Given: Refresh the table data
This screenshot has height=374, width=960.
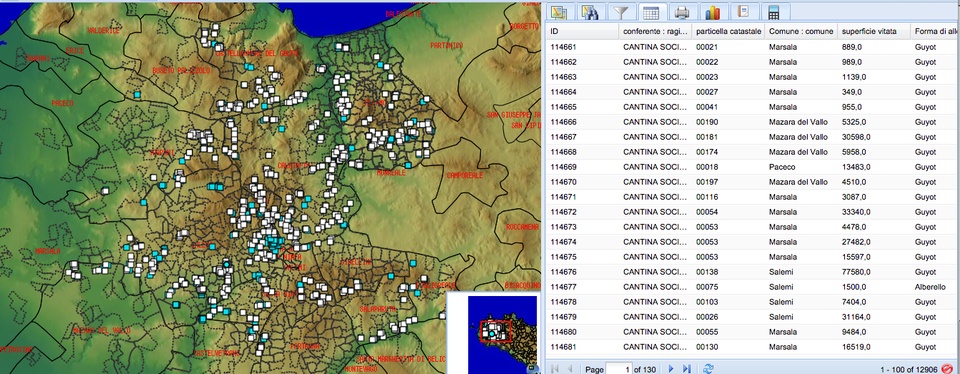Looking at the screenshot, I should point(708,368).
